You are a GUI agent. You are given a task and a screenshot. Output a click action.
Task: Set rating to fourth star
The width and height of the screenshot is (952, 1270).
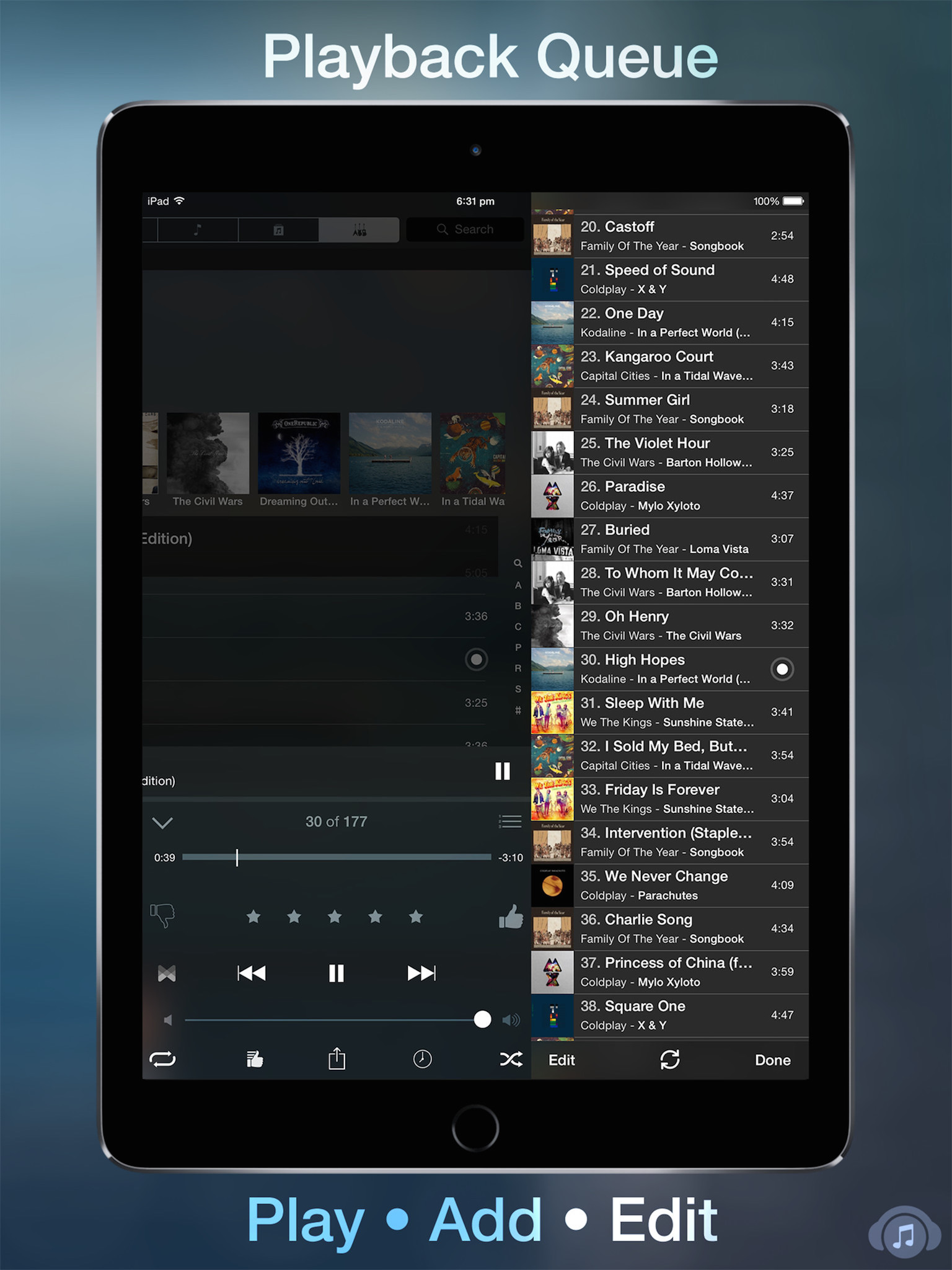click(375, 916)
